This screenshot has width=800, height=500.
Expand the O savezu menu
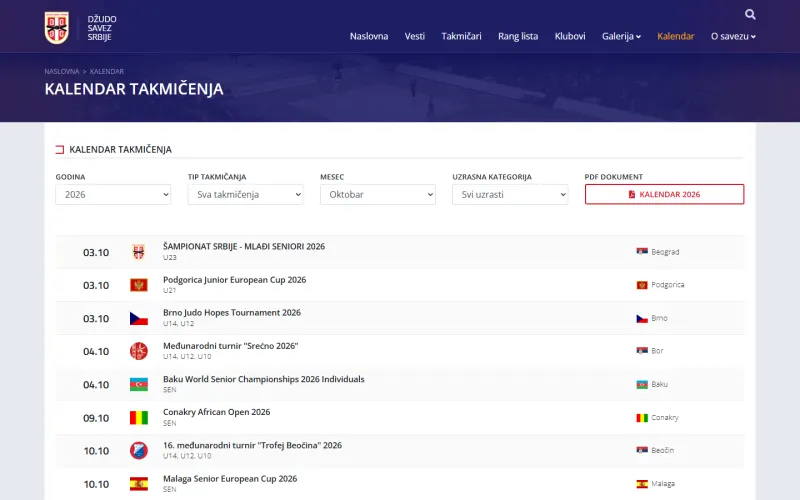pos(733,36)
